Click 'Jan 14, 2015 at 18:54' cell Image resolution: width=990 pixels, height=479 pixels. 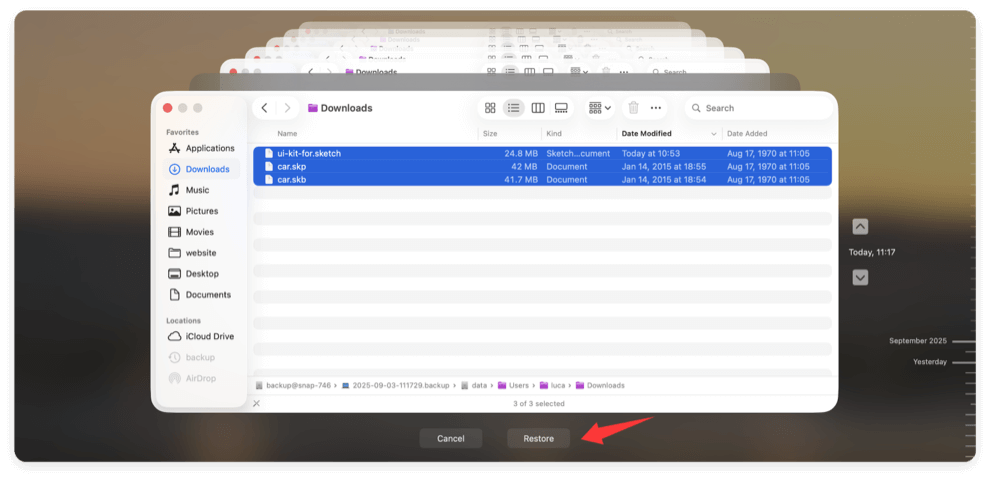coord(664,179)
